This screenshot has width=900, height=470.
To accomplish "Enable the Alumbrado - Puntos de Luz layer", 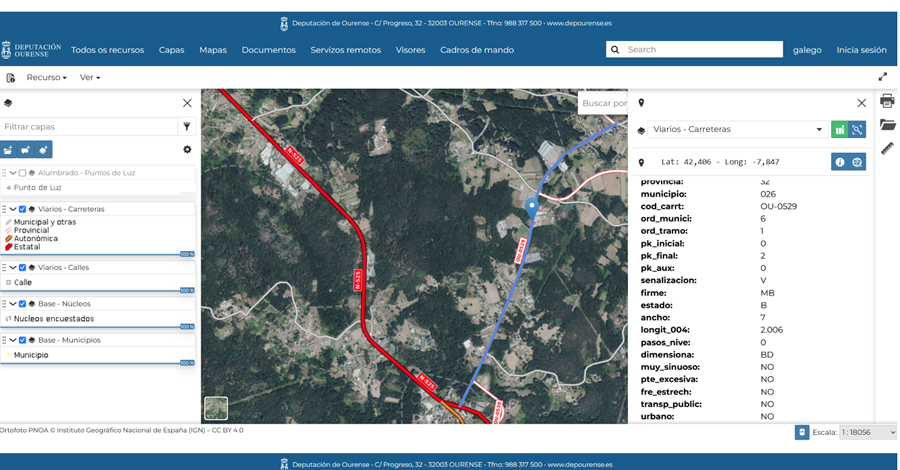I will click(x=23, y=173).
